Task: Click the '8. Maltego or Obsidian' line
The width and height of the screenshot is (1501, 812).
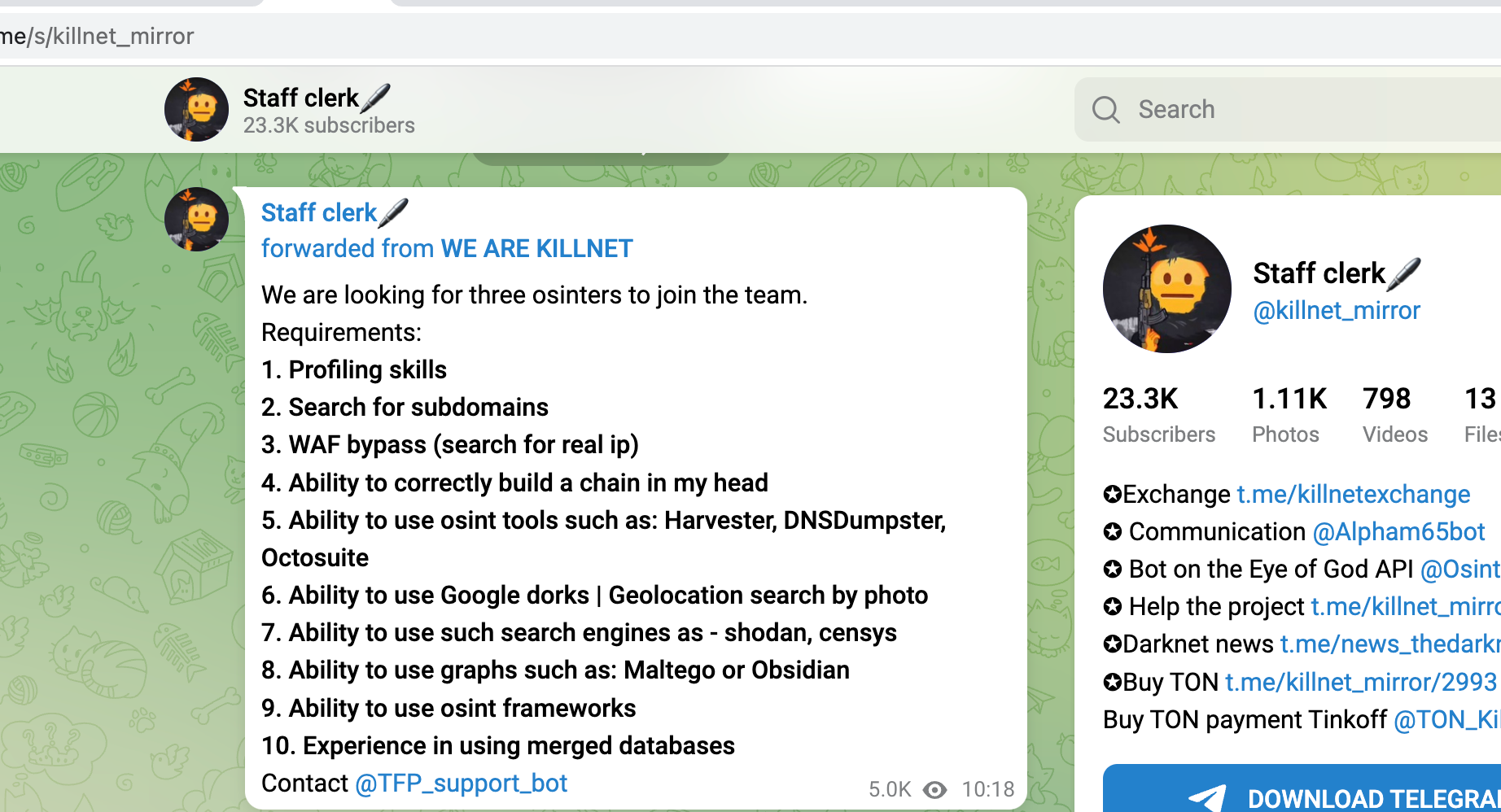Action: coord(556,670)
